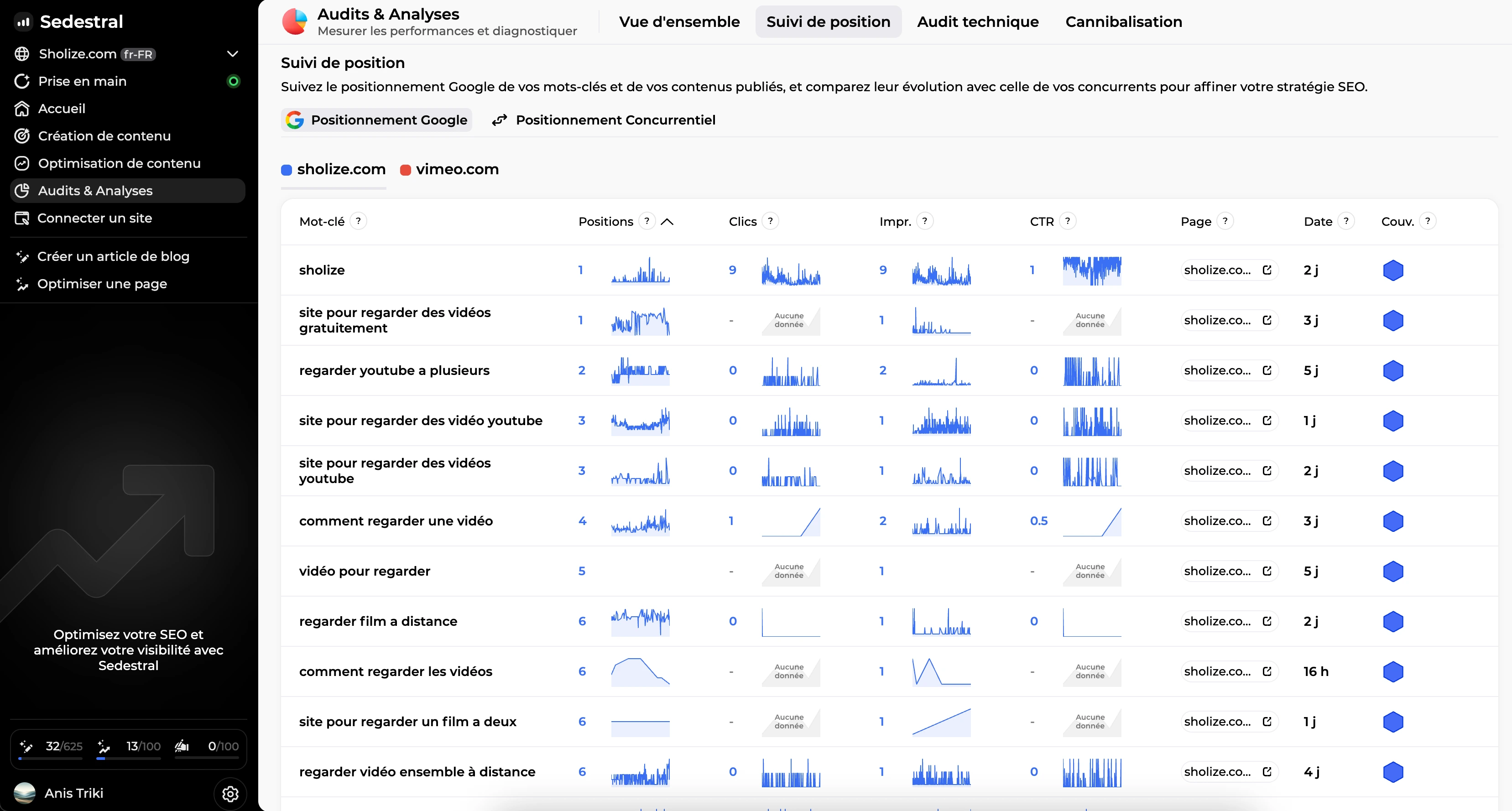1512x811 pixels.
Task: Select Positionnement Concurrentiel sub-tab
Action: coord(604,120)
